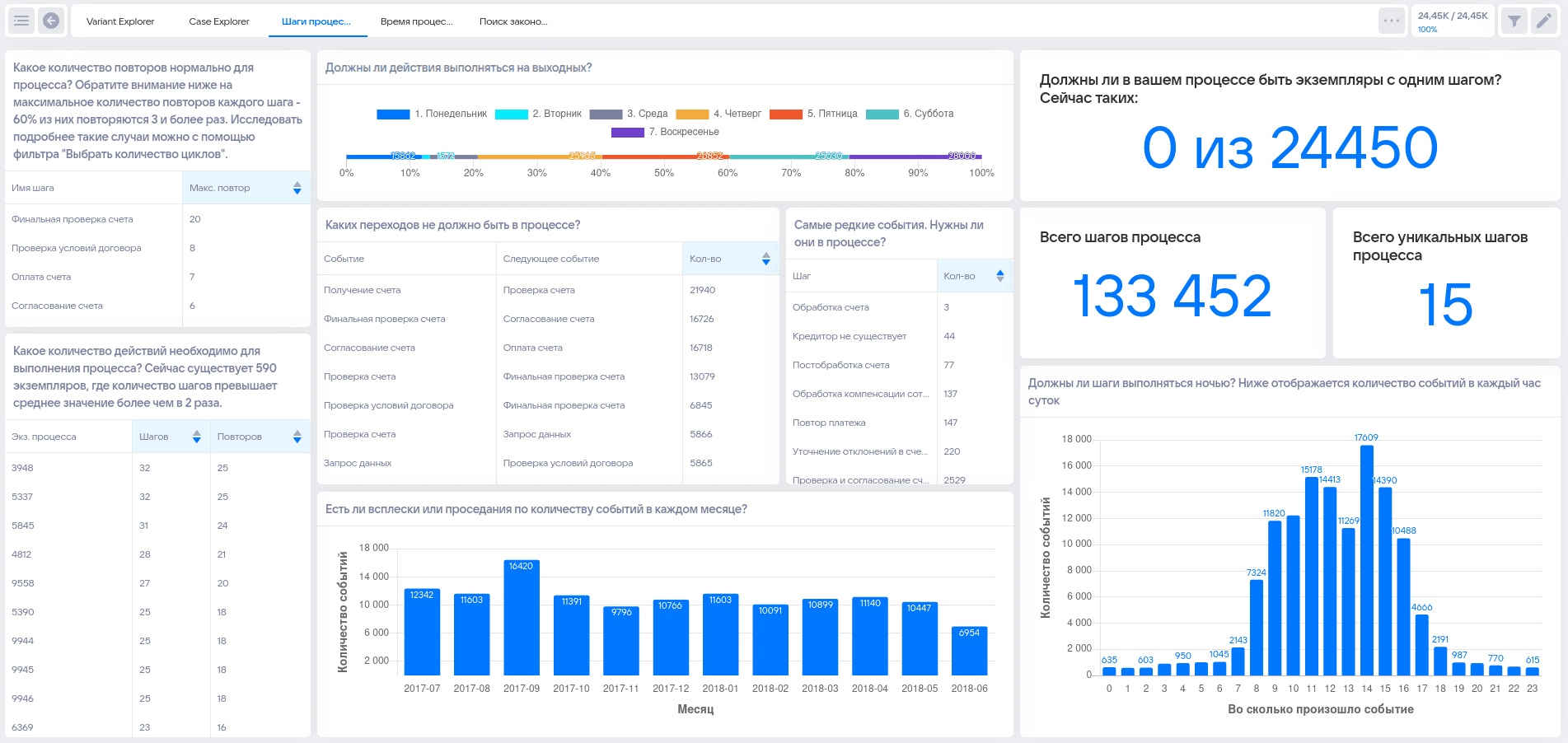Select process instance 9558
This screenshot has width=1568, height=743.
click(x=157, y=583)
